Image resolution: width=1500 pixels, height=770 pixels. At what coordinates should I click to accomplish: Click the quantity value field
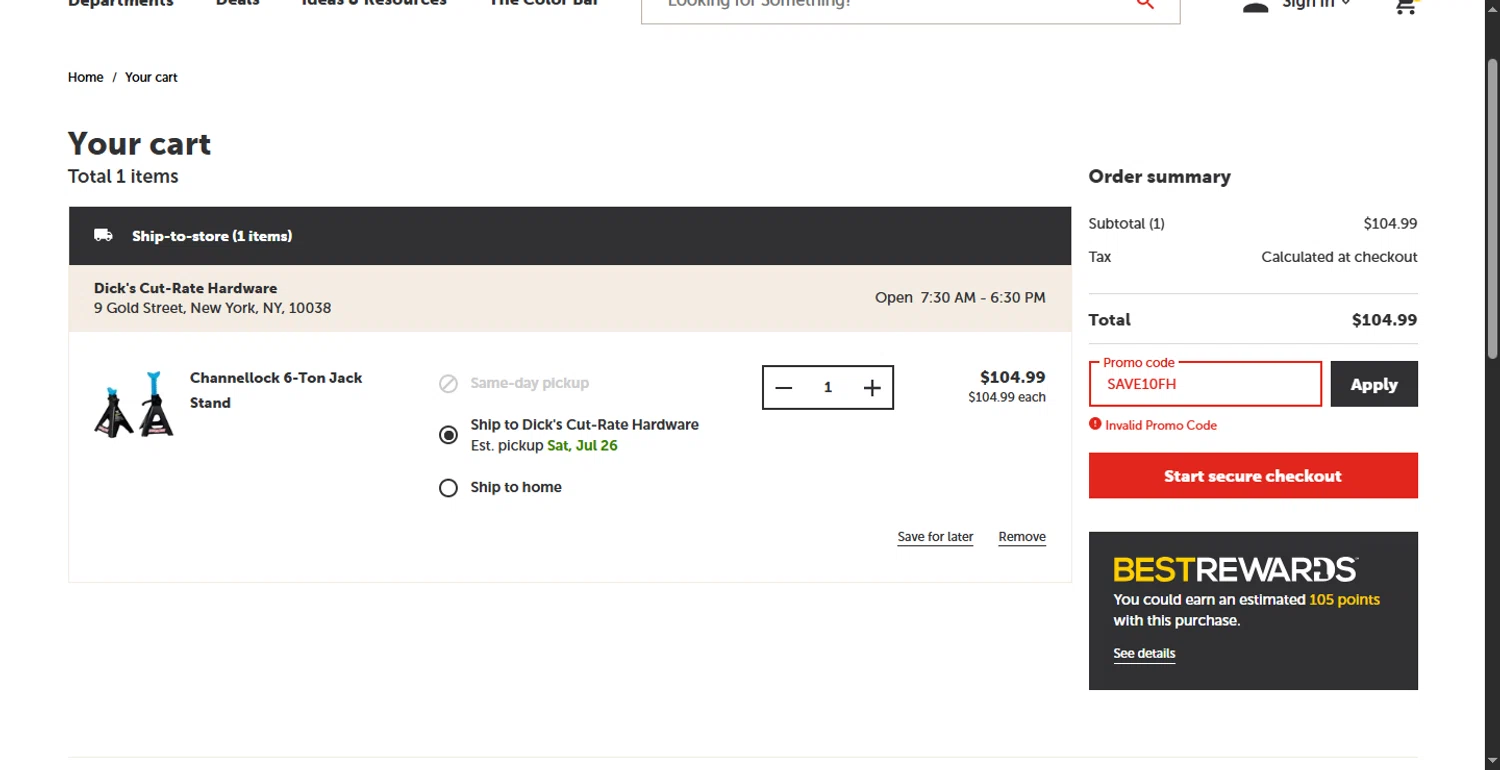pyautogui.click(x=828, y=388)
